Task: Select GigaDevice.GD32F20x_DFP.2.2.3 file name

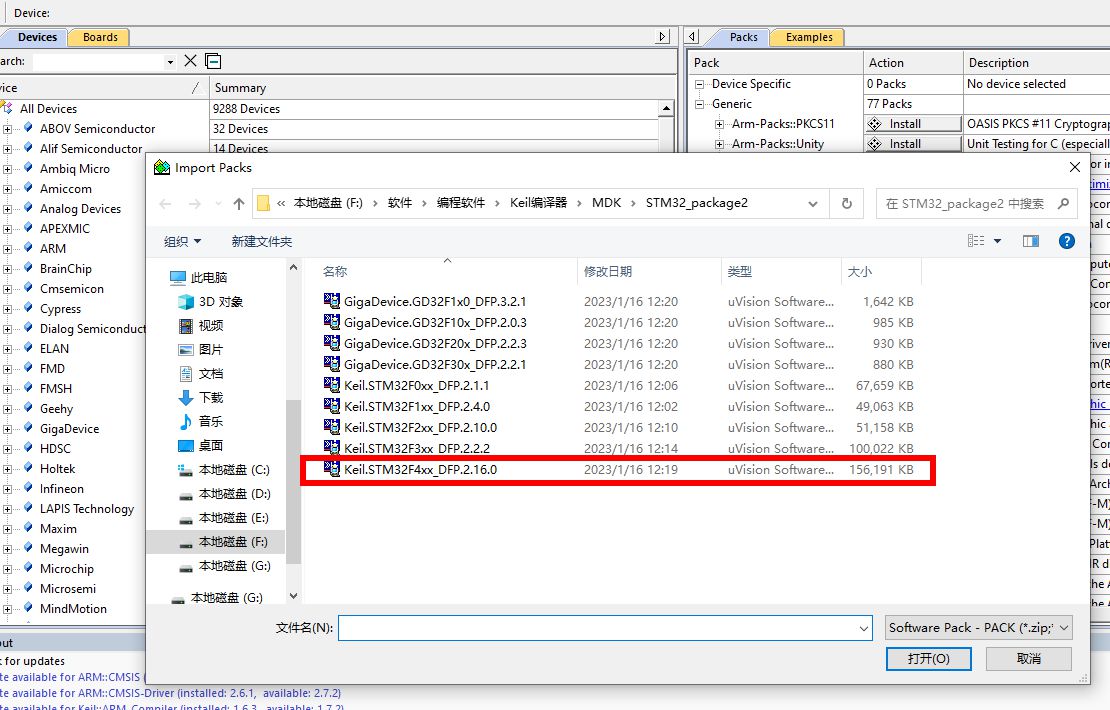Action: point(435,344)
